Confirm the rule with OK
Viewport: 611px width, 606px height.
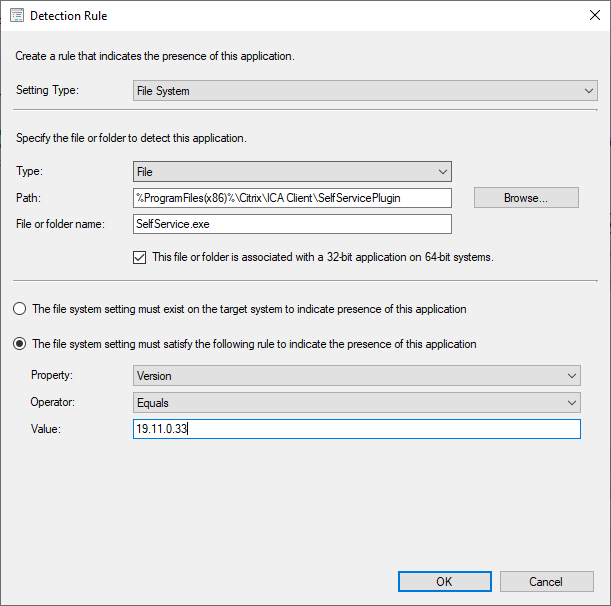click(x=445, y=581)
